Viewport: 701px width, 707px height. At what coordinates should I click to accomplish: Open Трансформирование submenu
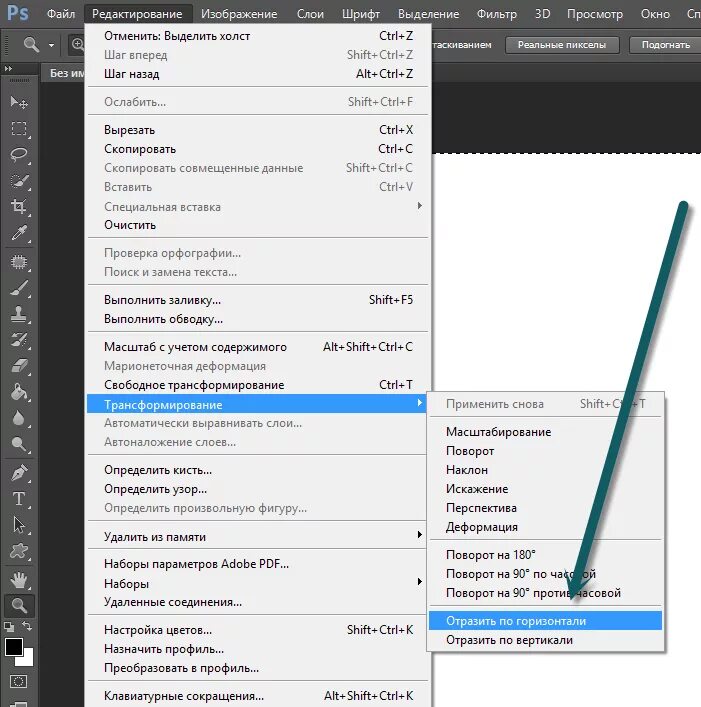point(257,404)
